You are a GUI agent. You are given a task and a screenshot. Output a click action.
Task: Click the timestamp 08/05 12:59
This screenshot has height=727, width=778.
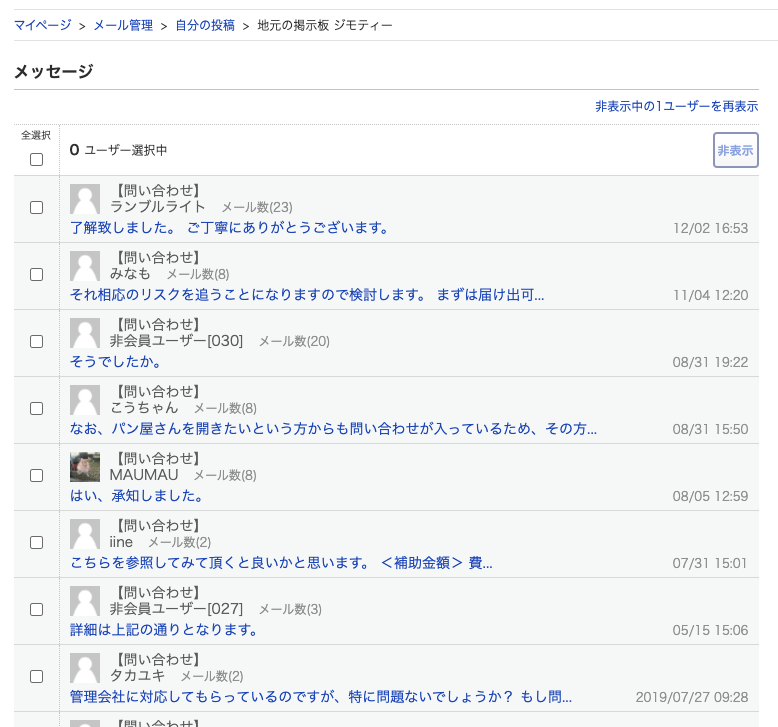coord(710,496)
